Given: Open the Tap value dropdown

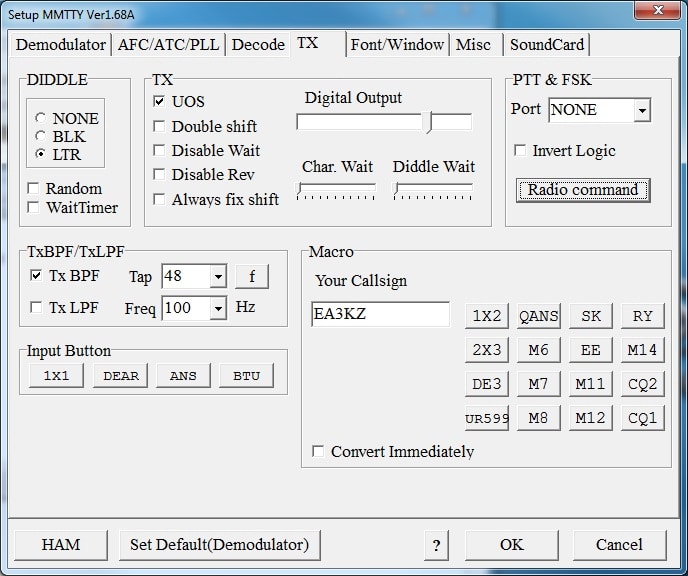Looking at the screenshot, I should click(218, 277).
